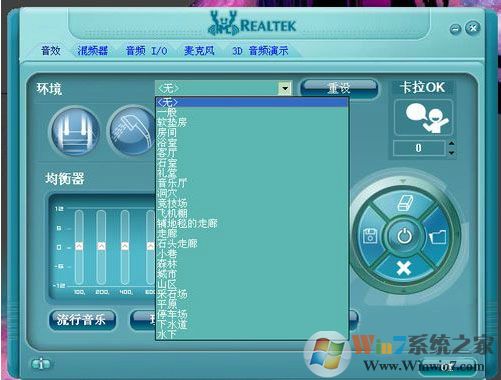Select 客厅 environment option
Image resolution: width=501 pixels, height=380 pixels.
(252, 152)
